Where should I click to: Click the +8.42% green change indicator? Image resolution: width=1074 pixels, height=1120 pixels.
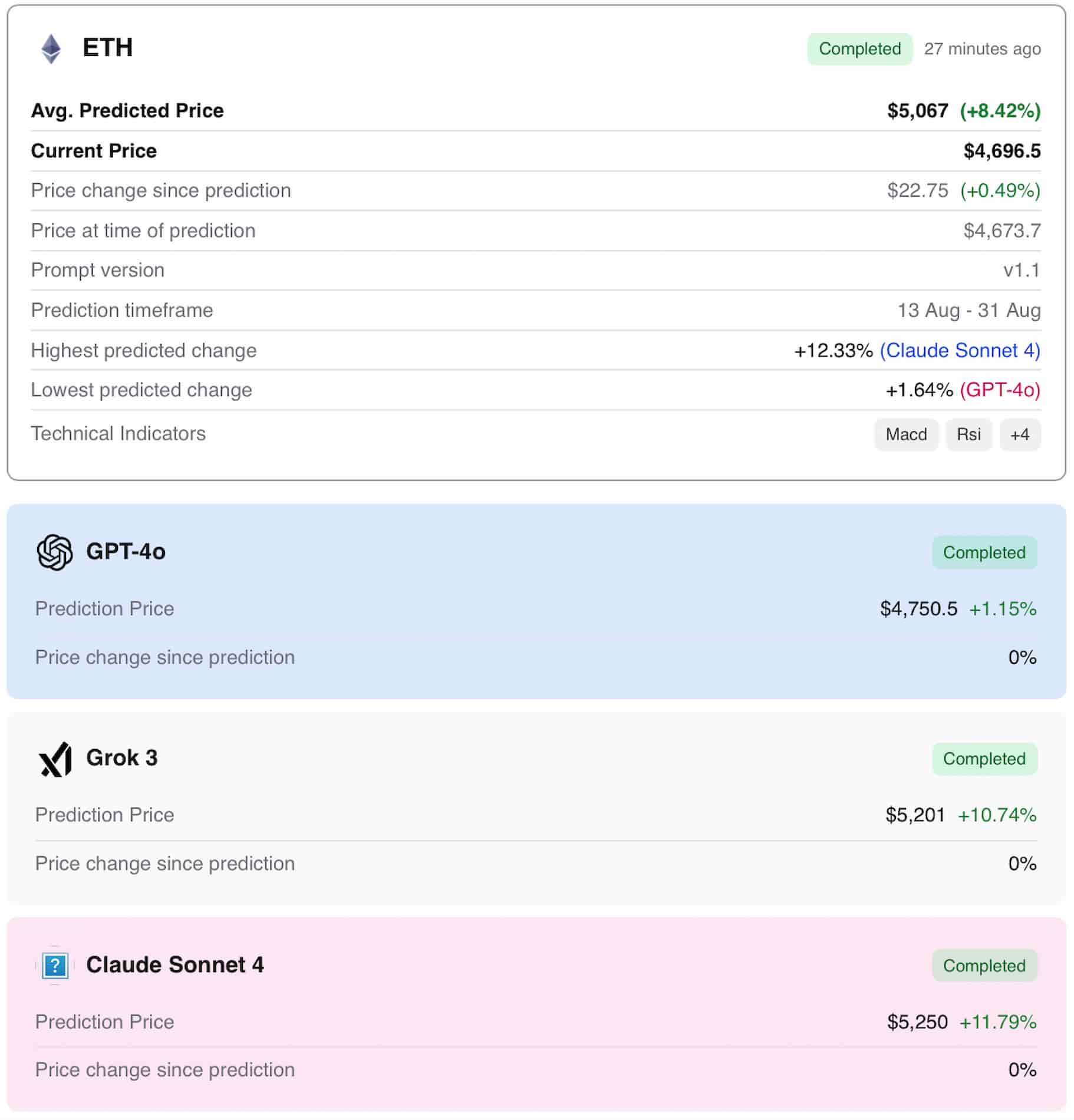click(1000, 110)
